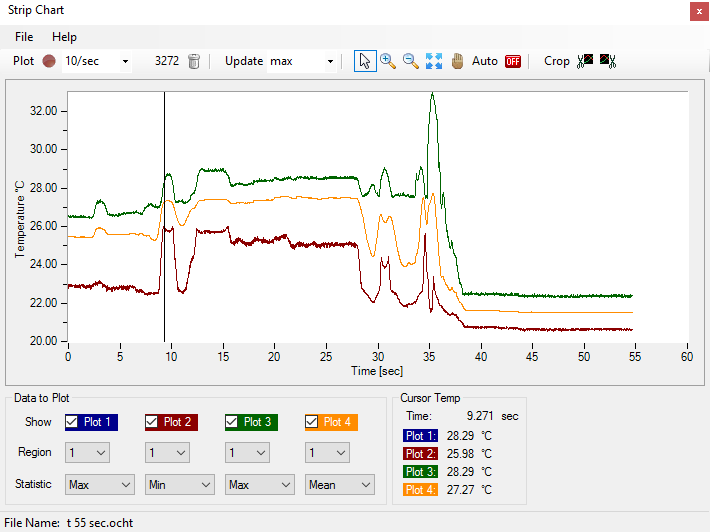This screenshot has width=710, height=532.
Task: Open the File menu
Action: coord(24,37)
